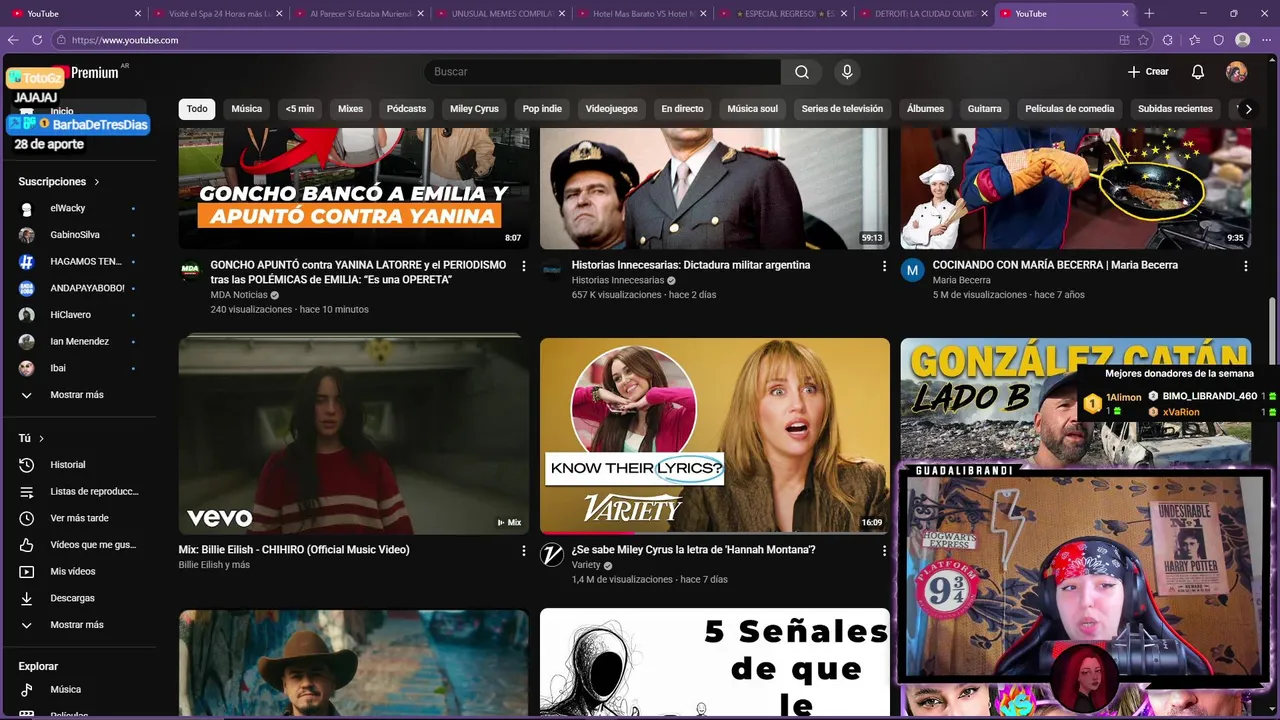1280x720 pixels.
Task: Play the Billie Eilish CHIHIRO thumbnail
Action: [x=354, y=435]
